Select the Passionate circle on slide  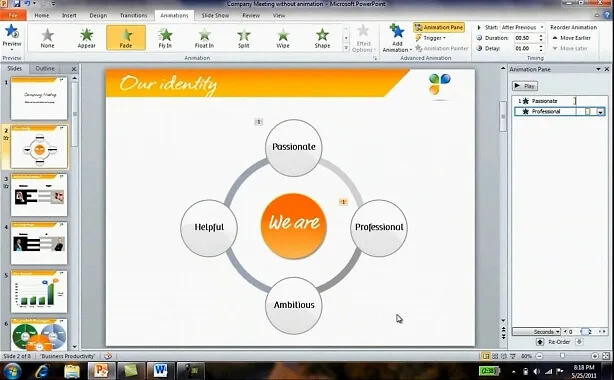(x=294, y=148)
